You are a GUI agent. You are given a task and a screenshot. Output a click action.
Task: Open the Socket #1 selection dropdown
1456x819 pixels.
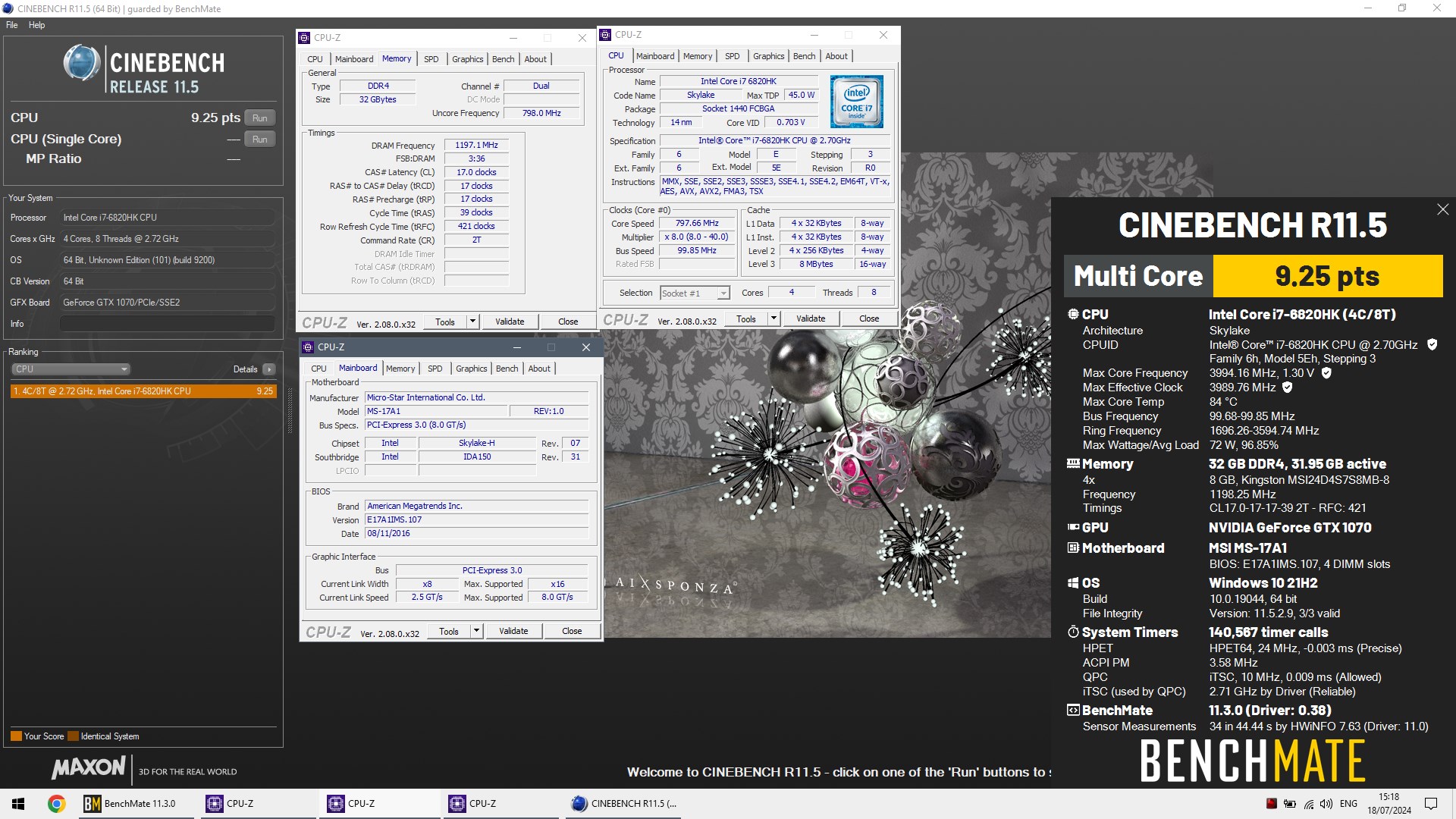(694, 293)
